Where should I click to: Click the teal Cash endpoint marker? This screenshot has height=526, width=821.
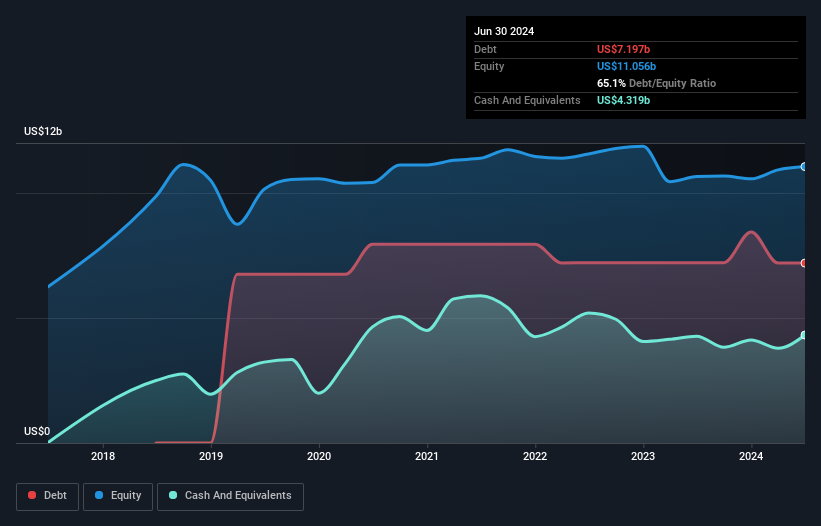804,335
